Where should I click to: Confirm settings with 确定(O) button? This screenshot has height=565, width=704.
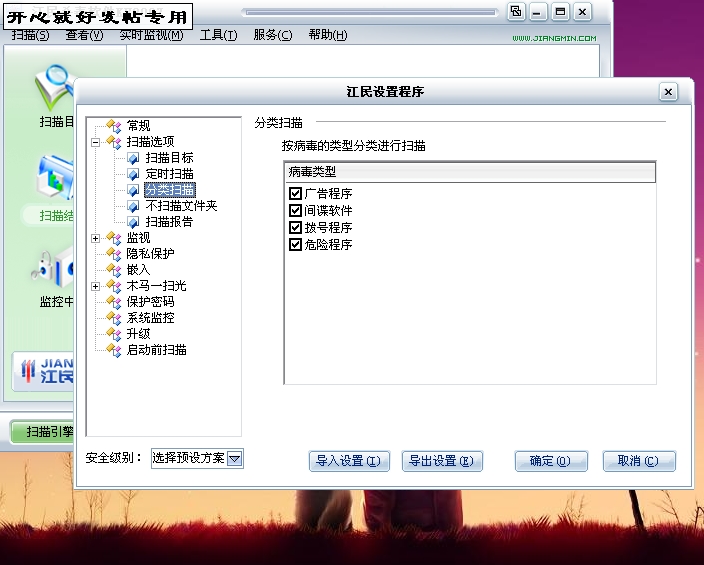(551, 461)
